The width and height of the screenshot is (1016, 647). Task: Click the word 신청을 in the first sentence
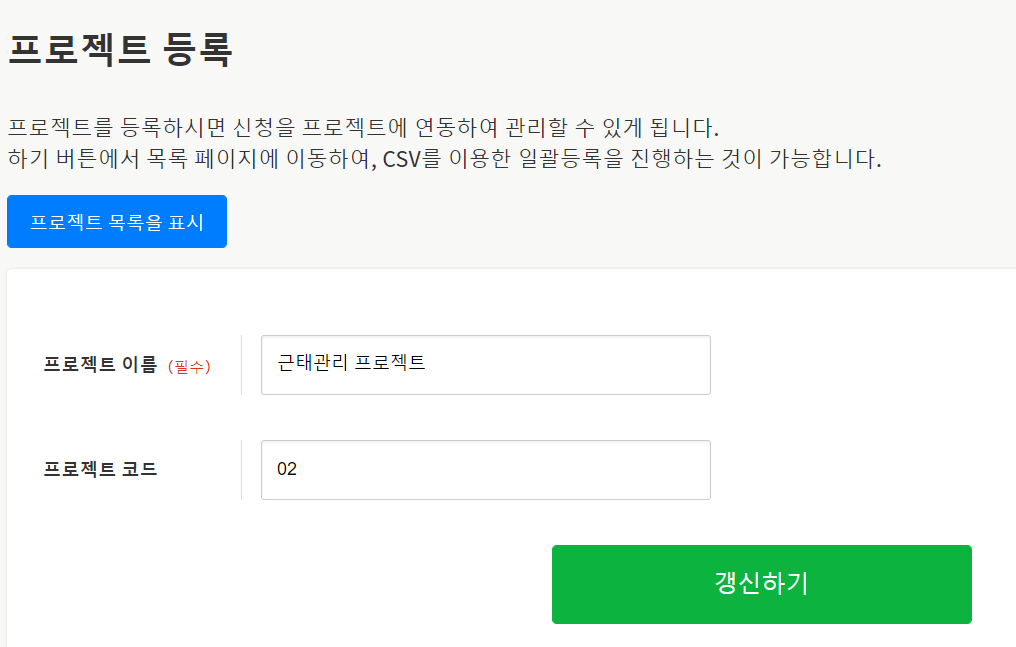tap(249, 129)
